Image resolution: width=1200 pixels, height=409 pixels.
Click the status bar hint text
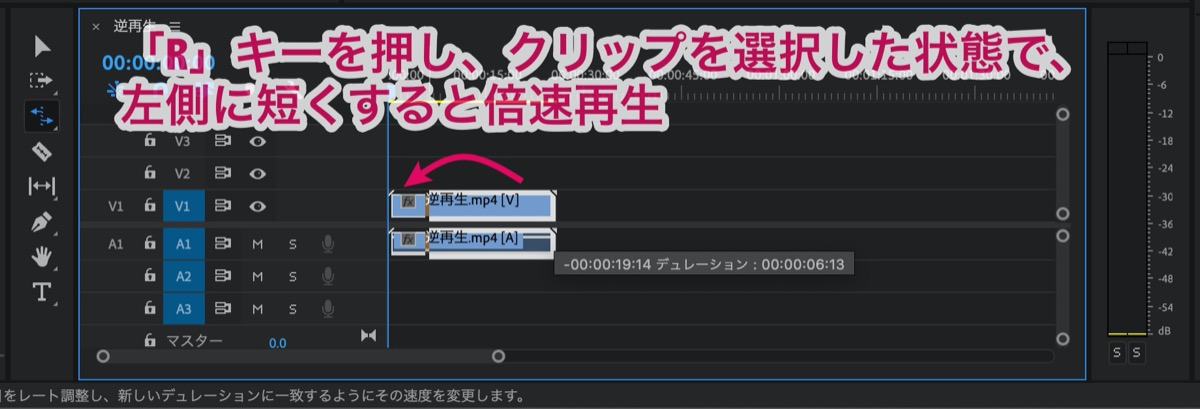pos(262,396)
